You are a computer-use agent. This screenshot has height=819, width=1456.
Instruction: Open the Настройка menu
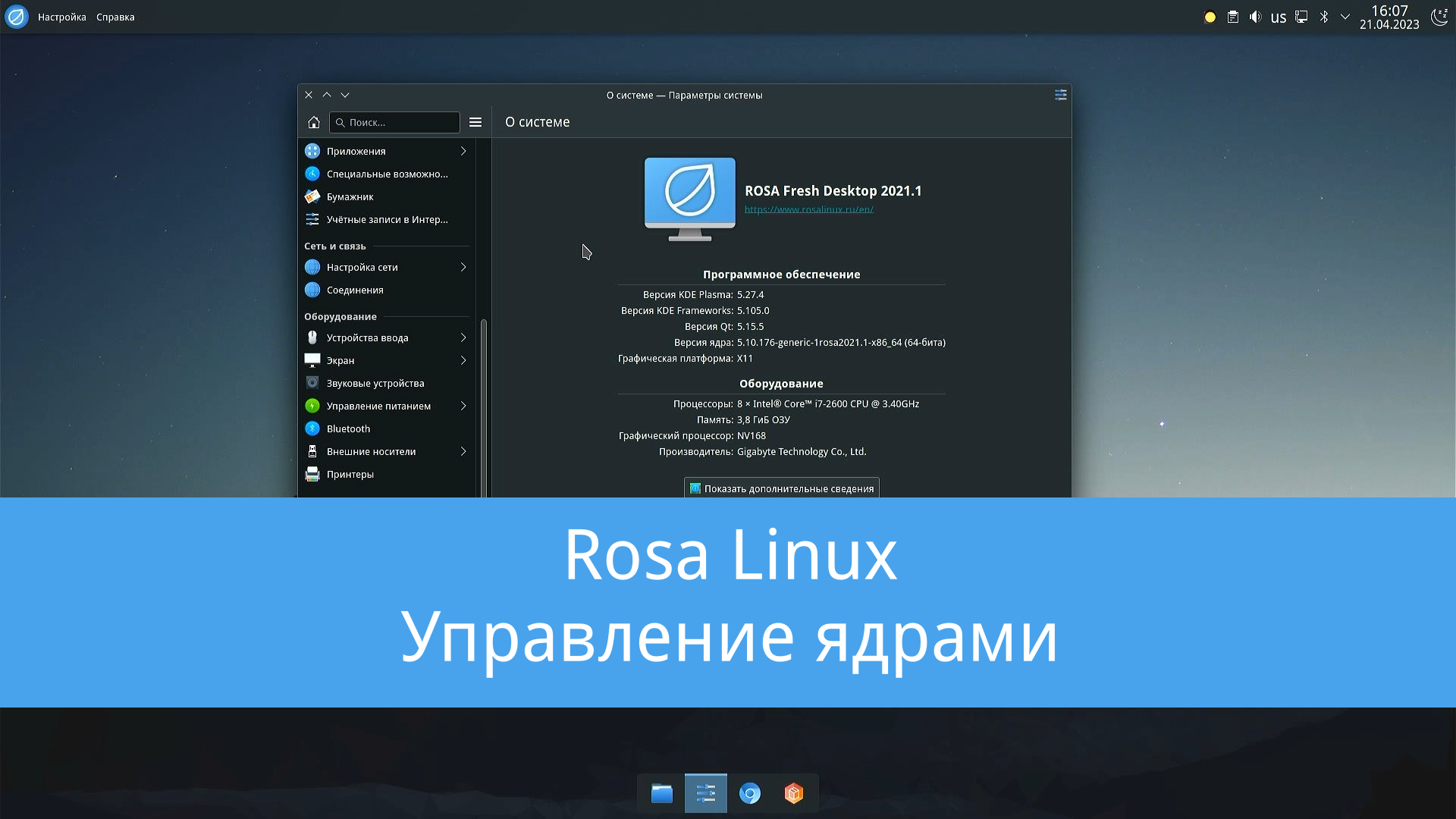click(61, 17)
